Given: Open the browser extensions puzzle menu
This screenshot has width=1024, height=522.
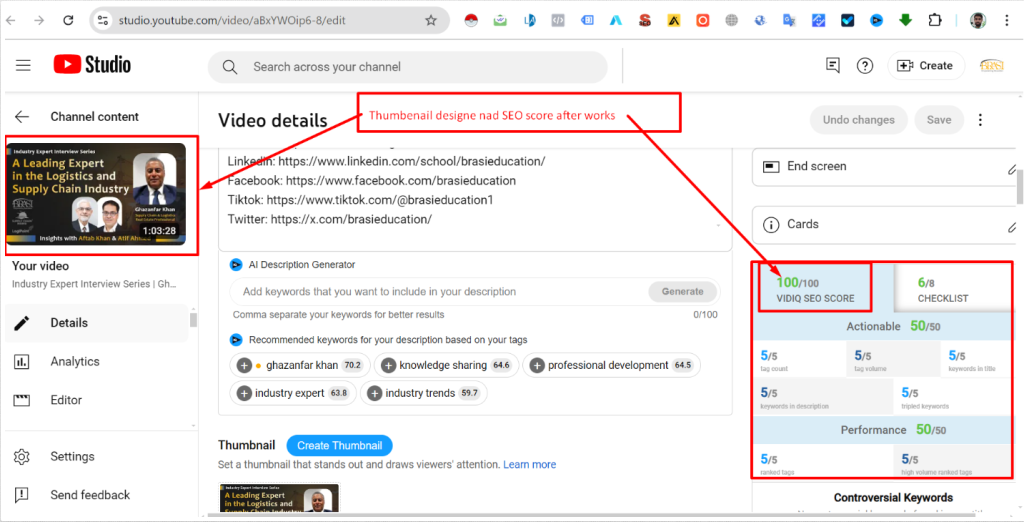Looking at the screenshot, I should point(935,20).
